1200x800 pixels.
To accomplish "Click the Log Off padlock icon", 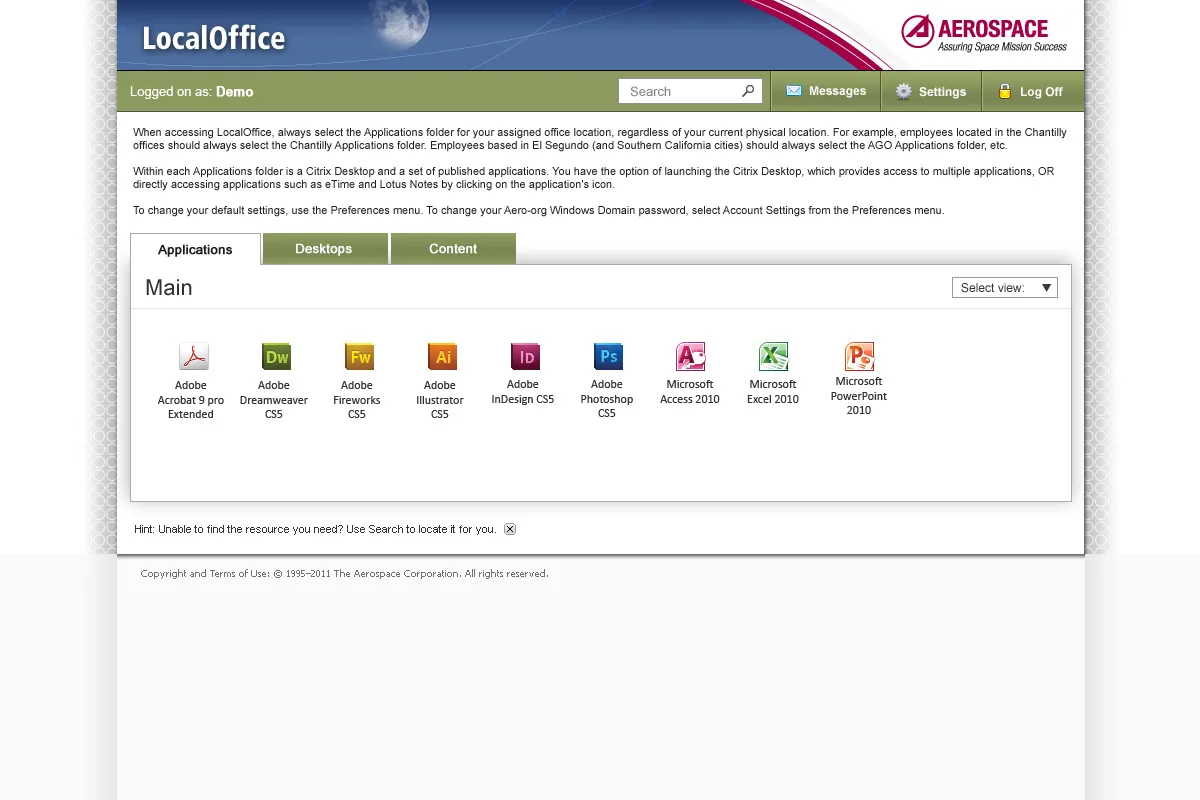I will click(1005, 91).
